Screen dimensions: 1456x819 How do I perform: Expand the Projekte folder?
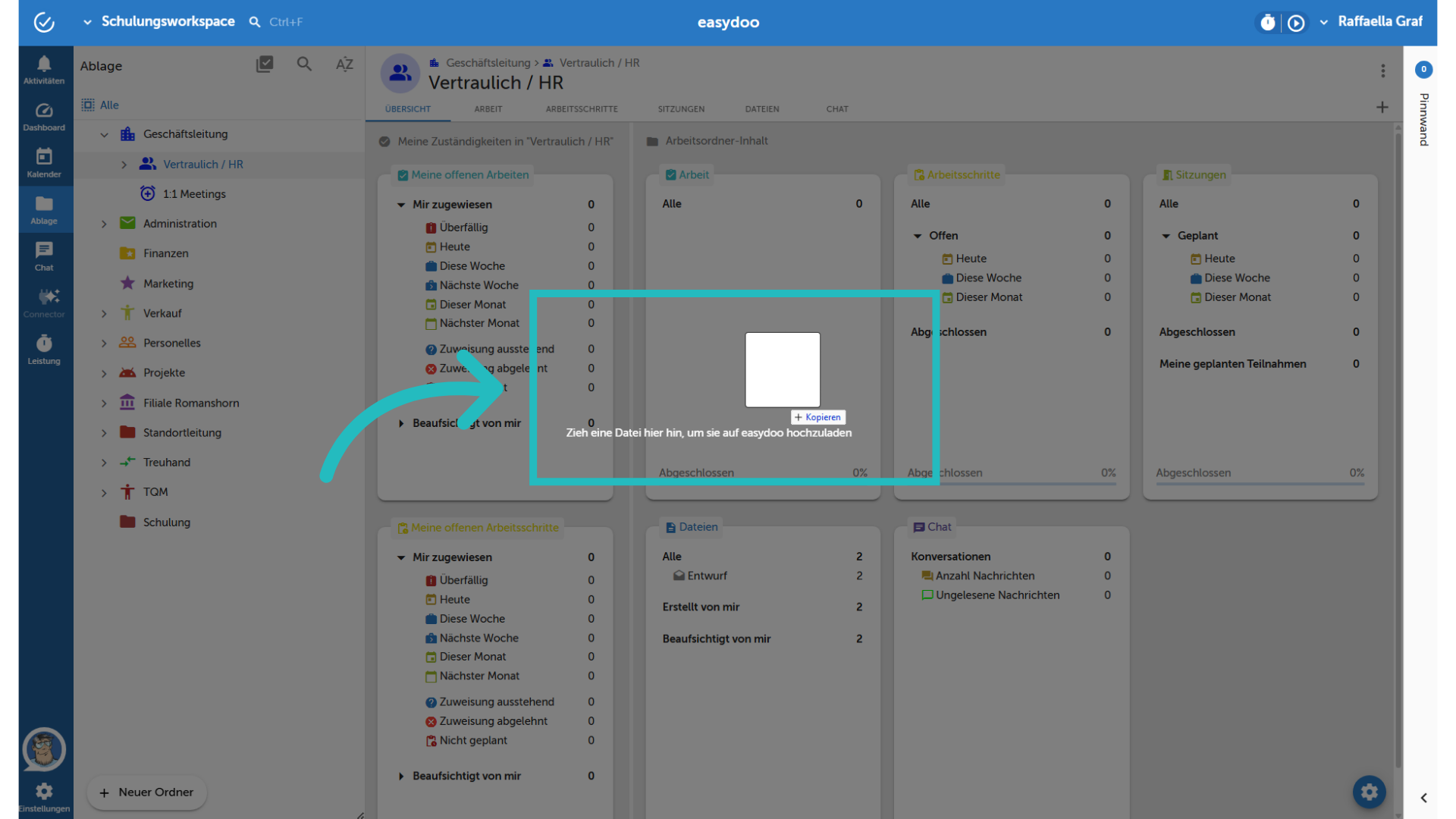click(x=105, y=373)
